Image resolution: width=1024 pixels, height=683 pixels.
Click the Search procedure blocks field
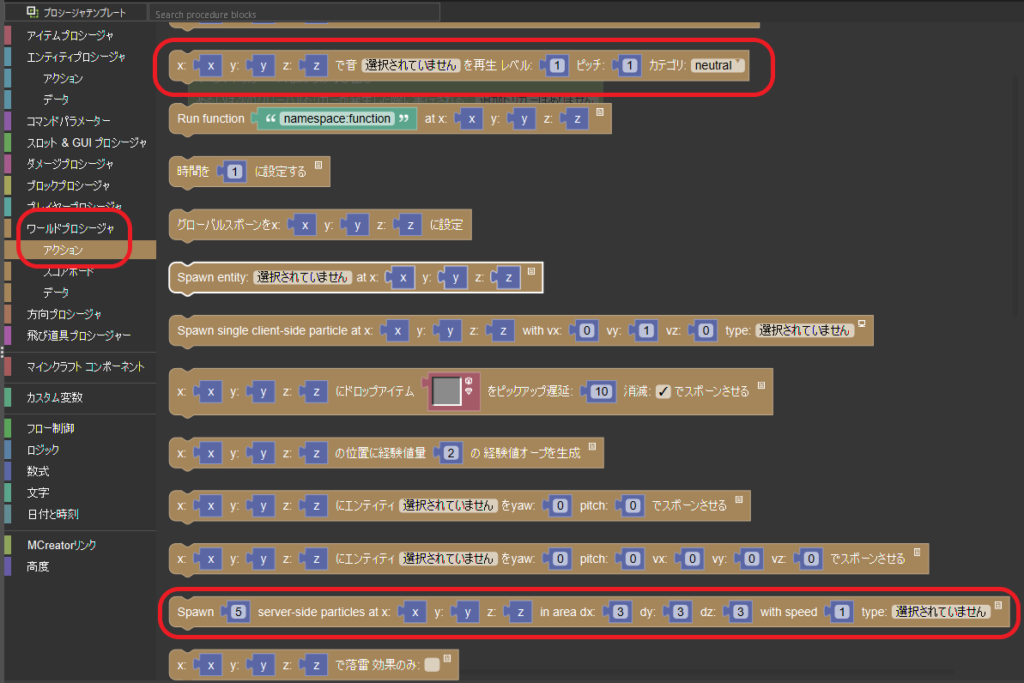[x=294, y=14]
